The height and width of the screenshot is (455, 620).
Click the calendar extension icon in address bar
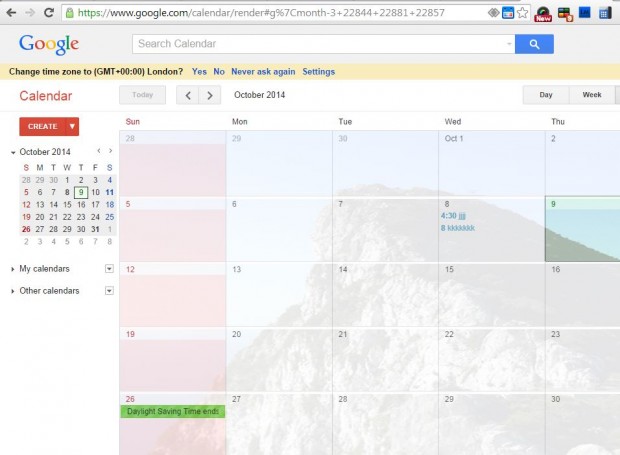point(508,13)
